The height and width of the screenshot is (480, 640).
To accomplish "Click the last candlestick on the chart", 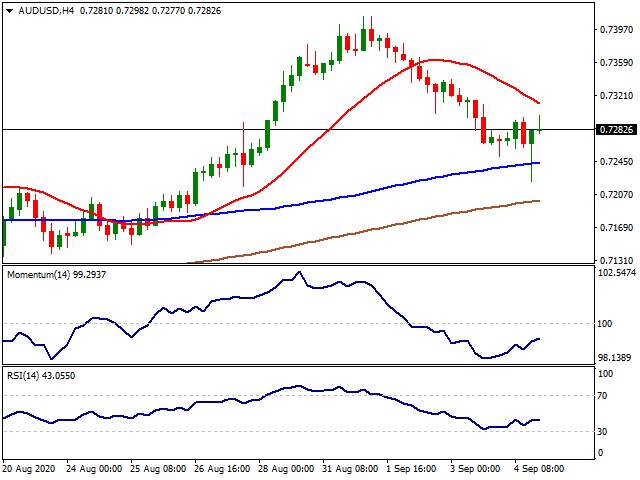I will 540,124.
